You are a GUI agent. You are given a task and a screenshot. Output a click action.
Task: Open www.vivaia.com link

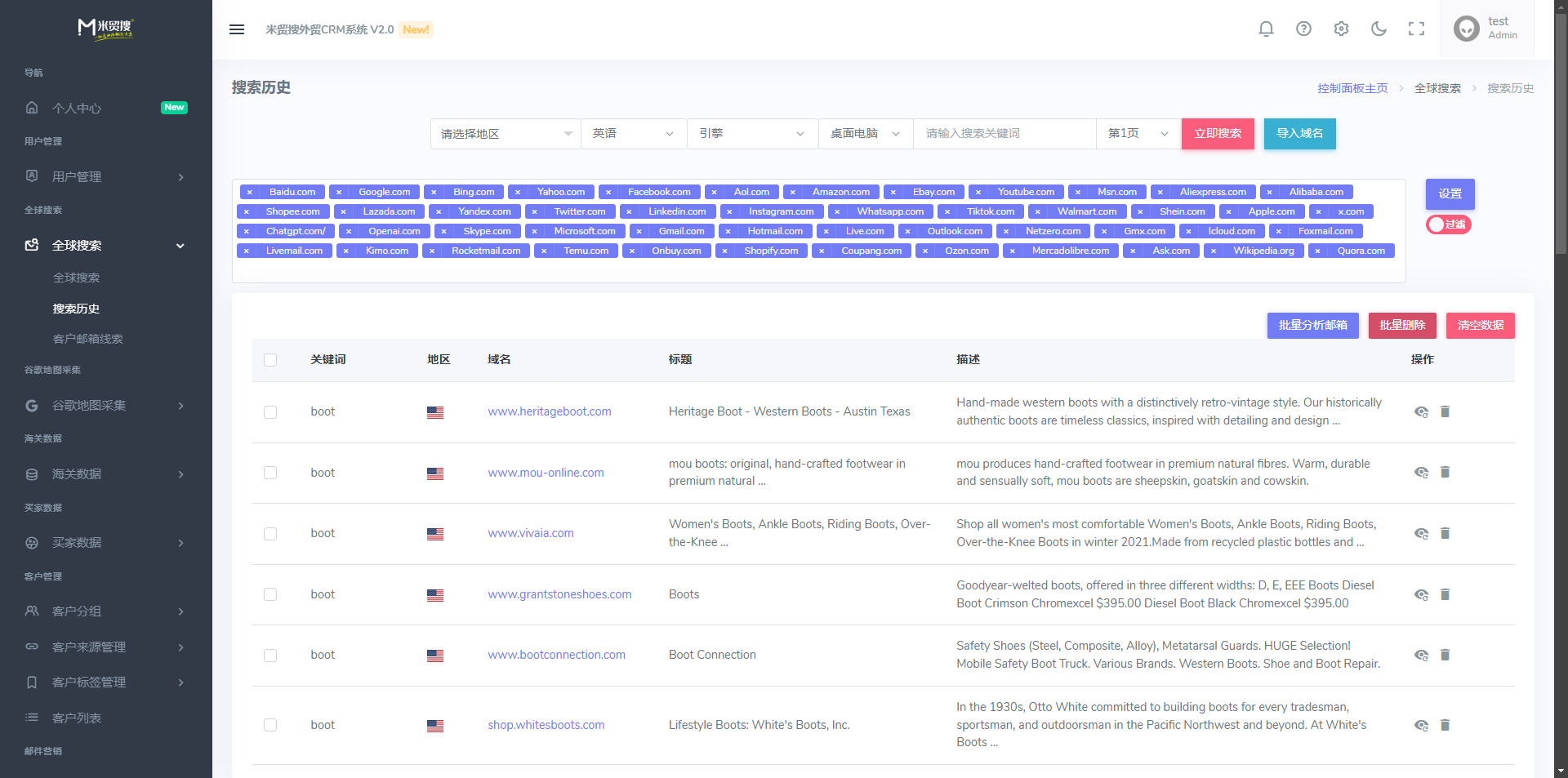click(x=531, y=533)
